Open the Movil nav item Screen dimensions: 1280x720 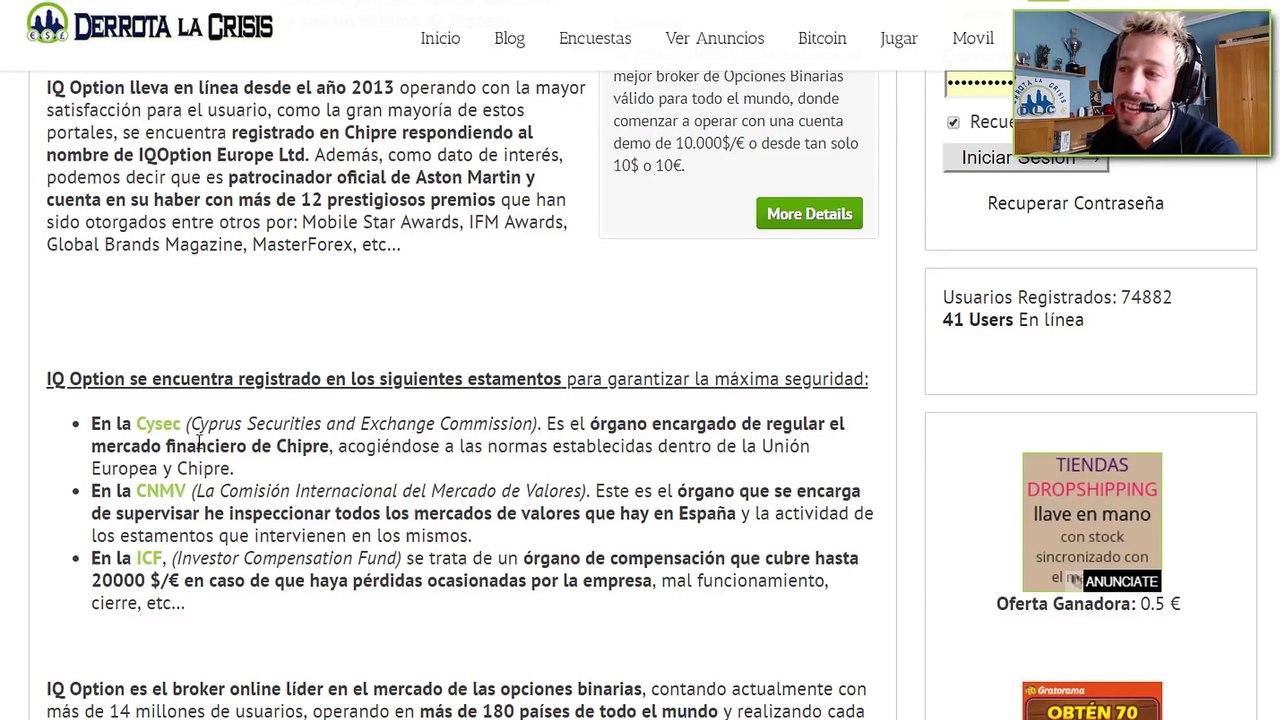click(973, 38)
